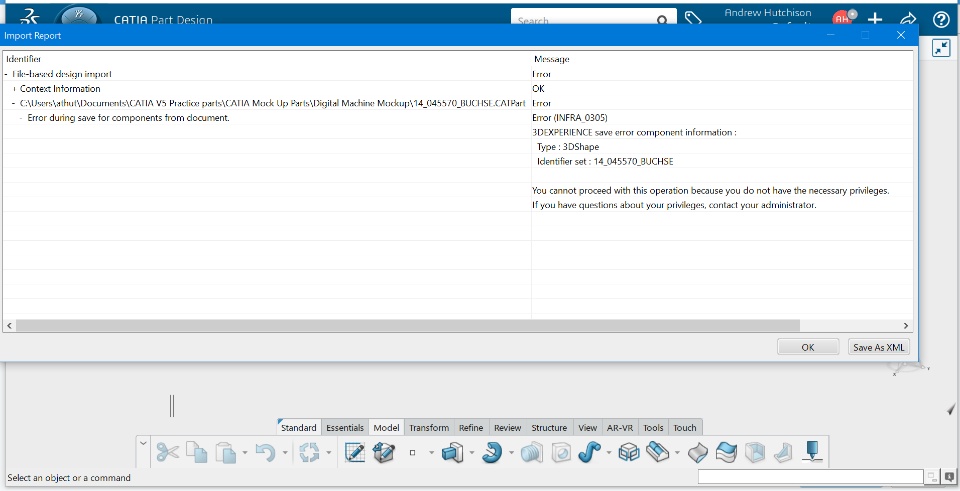Open the tag icon in top bar

pyautogui.click(x=692, y=18)
